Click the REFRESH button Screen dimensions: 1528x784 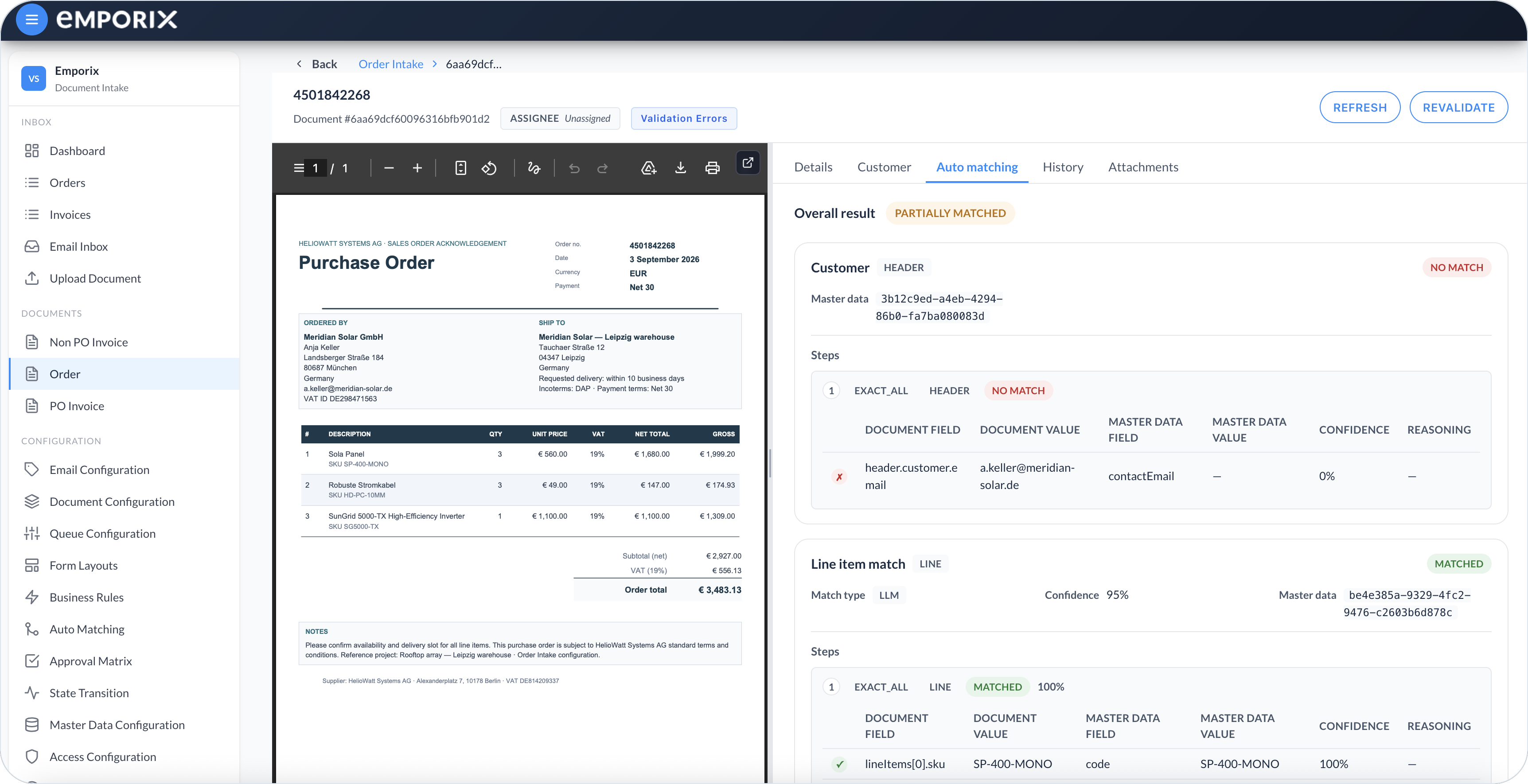1359,107
